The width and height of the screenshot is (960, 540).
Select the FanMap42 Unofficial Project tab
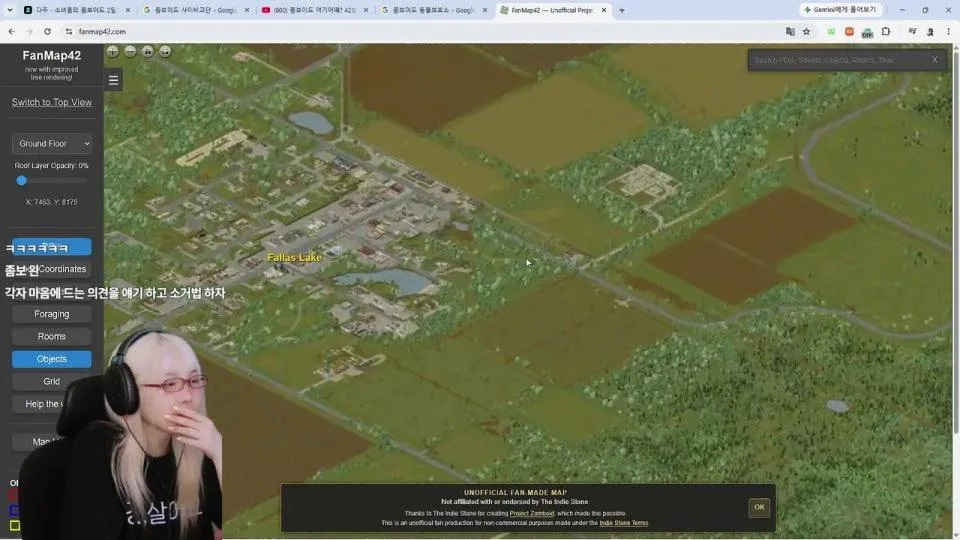tap(553, 10)
